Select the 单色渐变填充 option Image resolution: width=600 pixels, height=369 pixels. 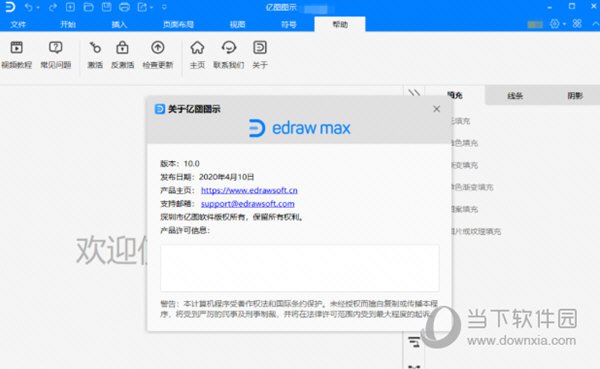coord(472,187)
